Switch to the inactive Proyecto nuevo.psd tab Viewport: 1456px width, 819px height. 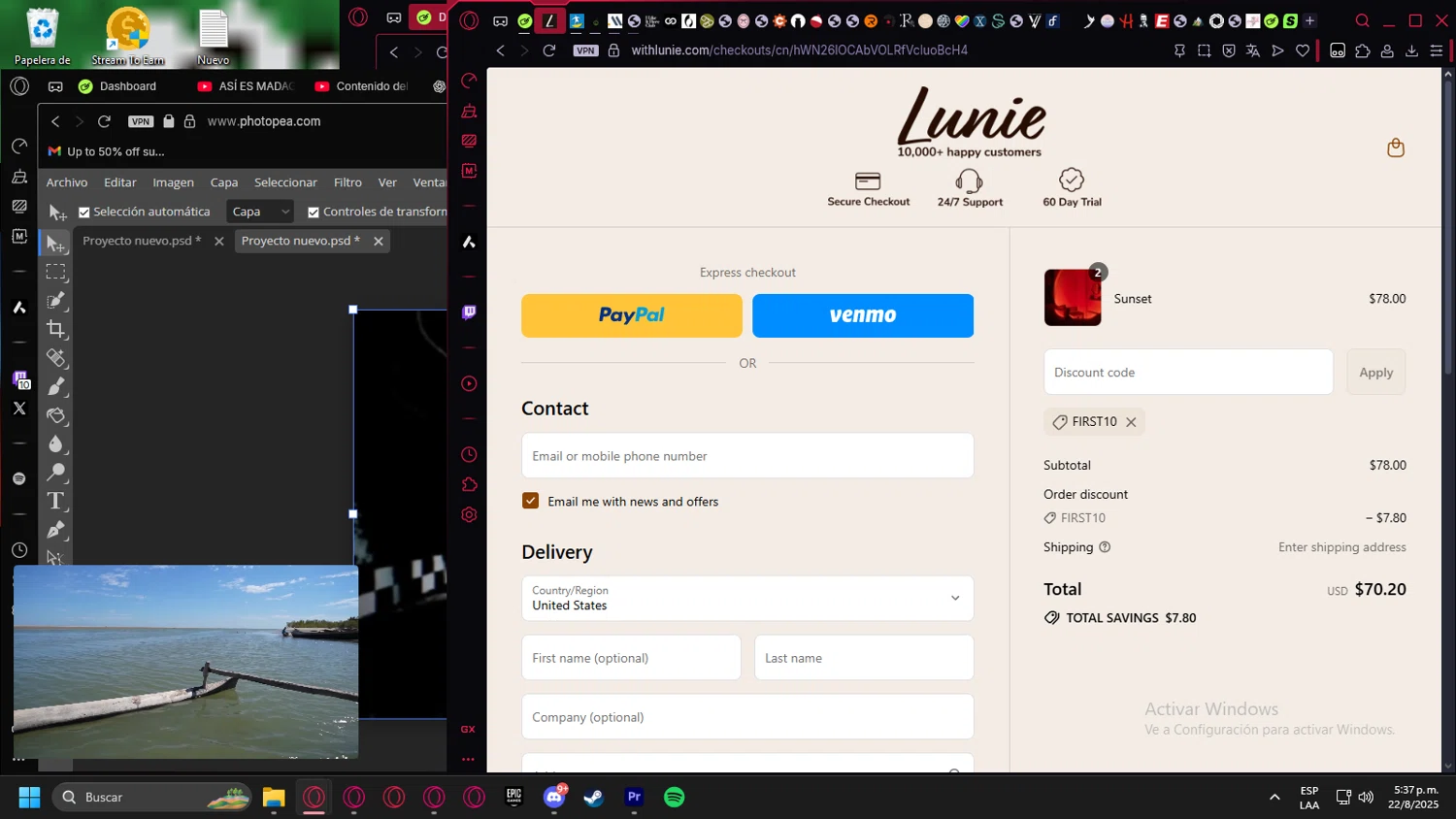point(142,241)
